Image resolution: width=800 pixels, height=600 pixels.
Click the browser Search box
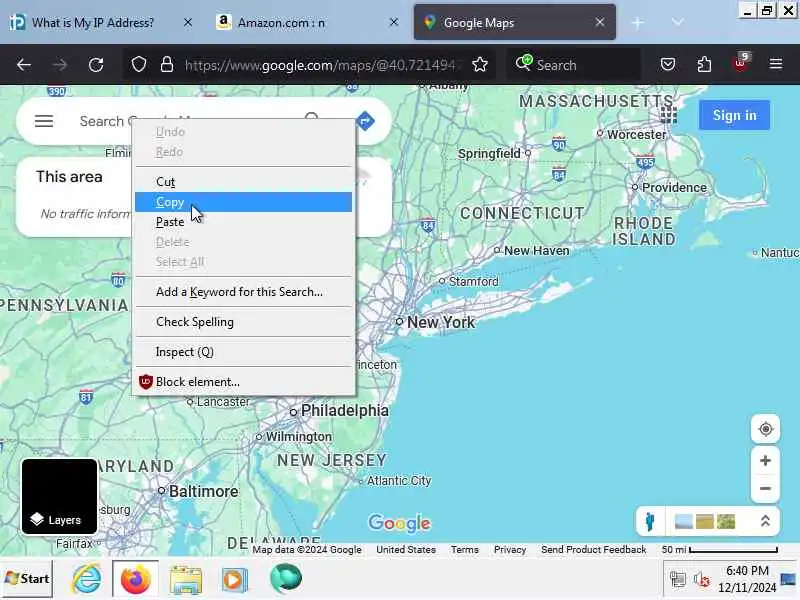(x=574, y=65)
